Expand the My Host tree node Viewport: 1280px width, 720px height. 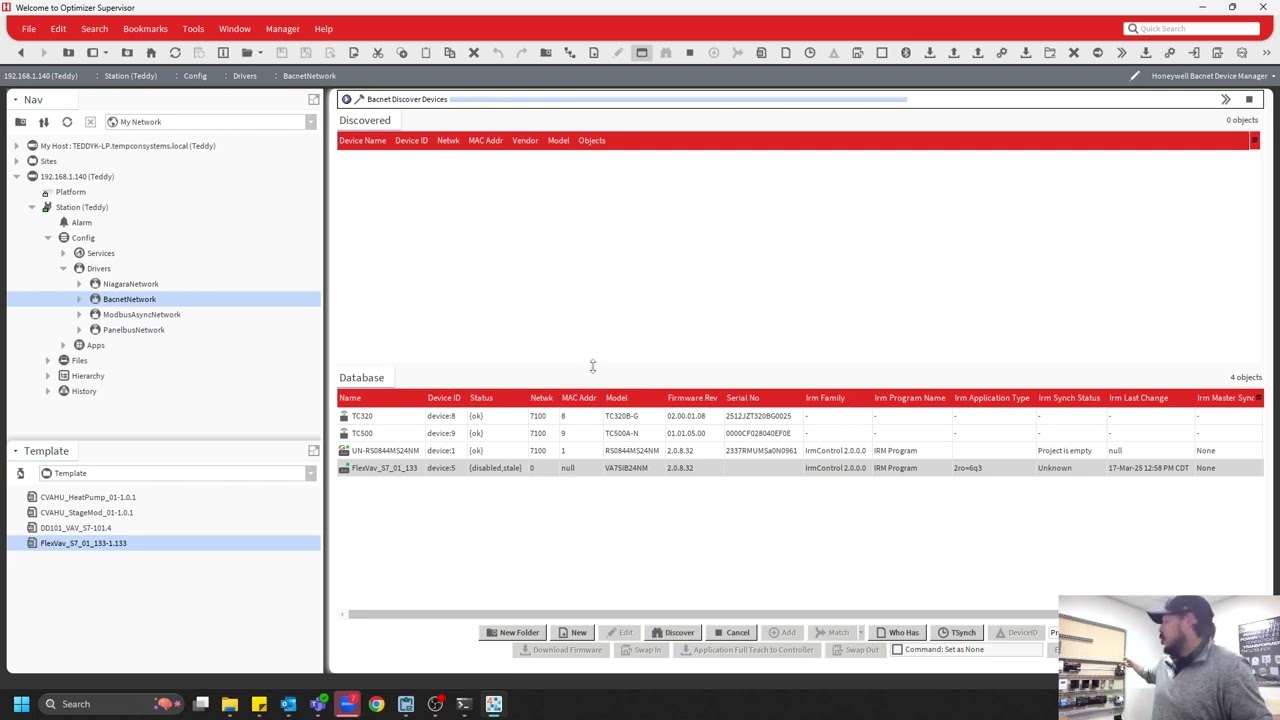click(16, 146)
